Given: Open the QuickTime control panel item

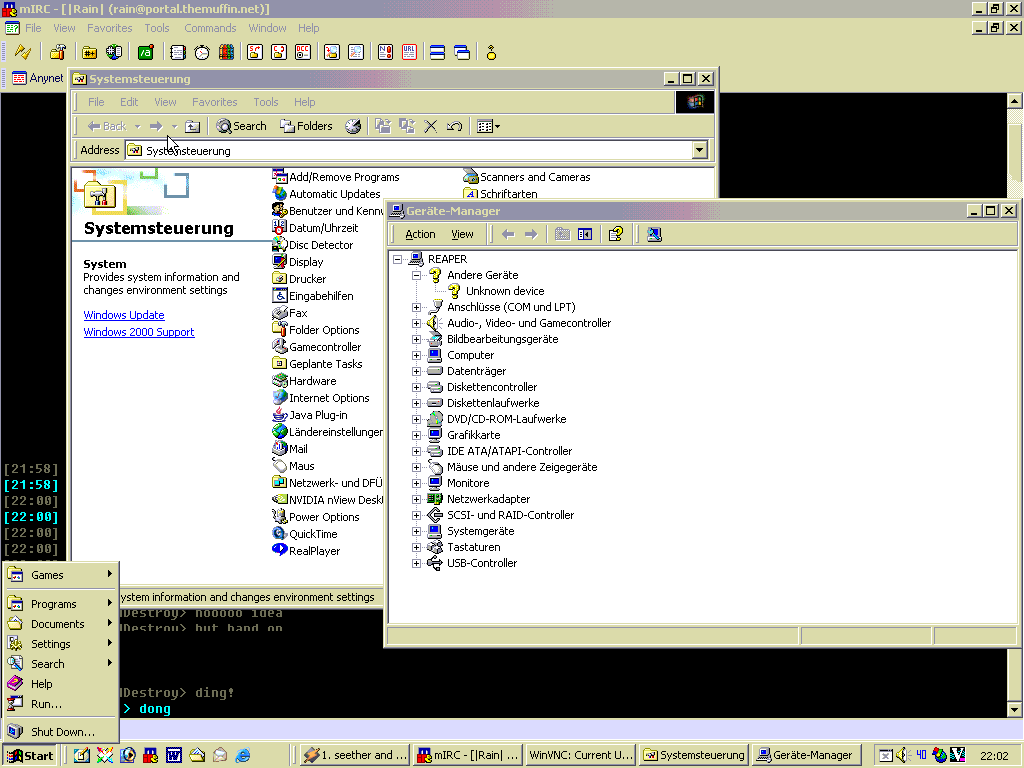Looking at the screenshot, I should coord(305,534).
